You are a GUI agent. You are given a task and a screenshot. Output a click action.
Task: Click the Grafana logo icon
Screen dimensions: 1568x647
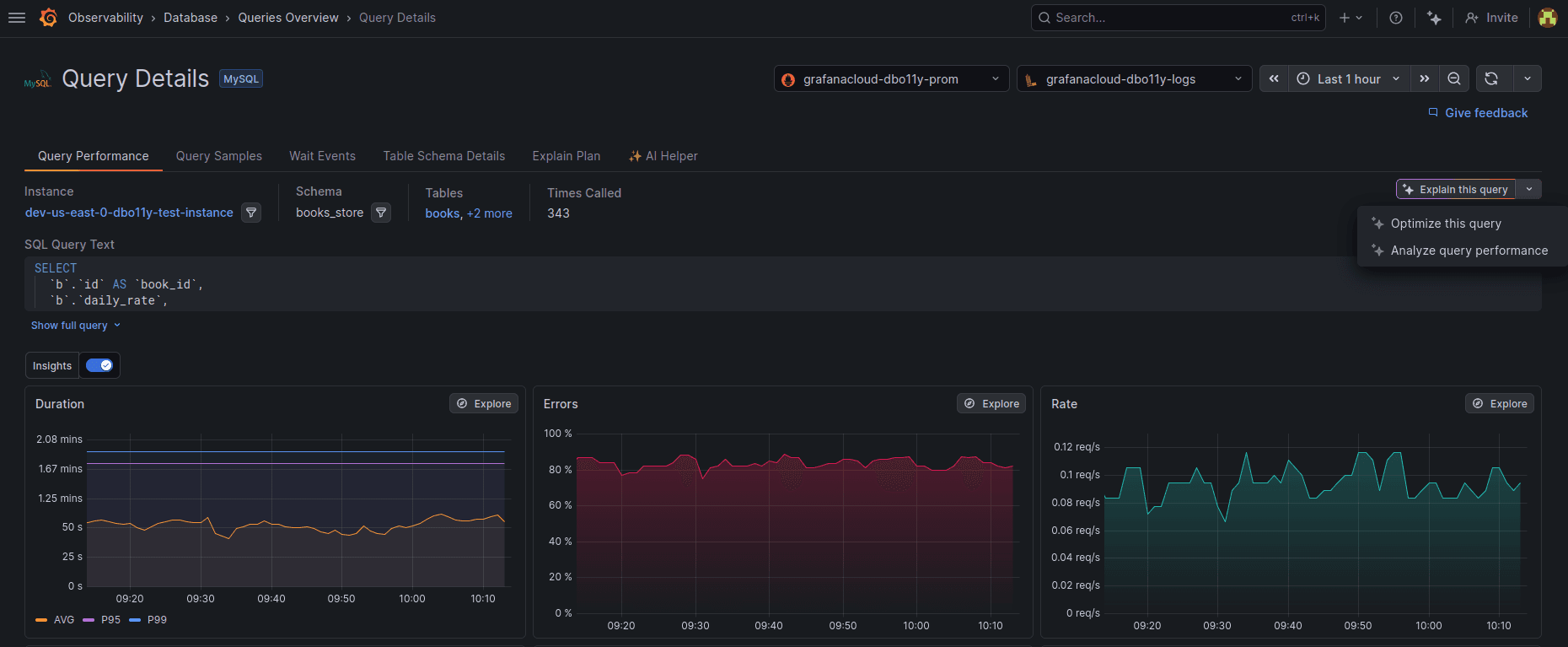click(x=48, y=18)
